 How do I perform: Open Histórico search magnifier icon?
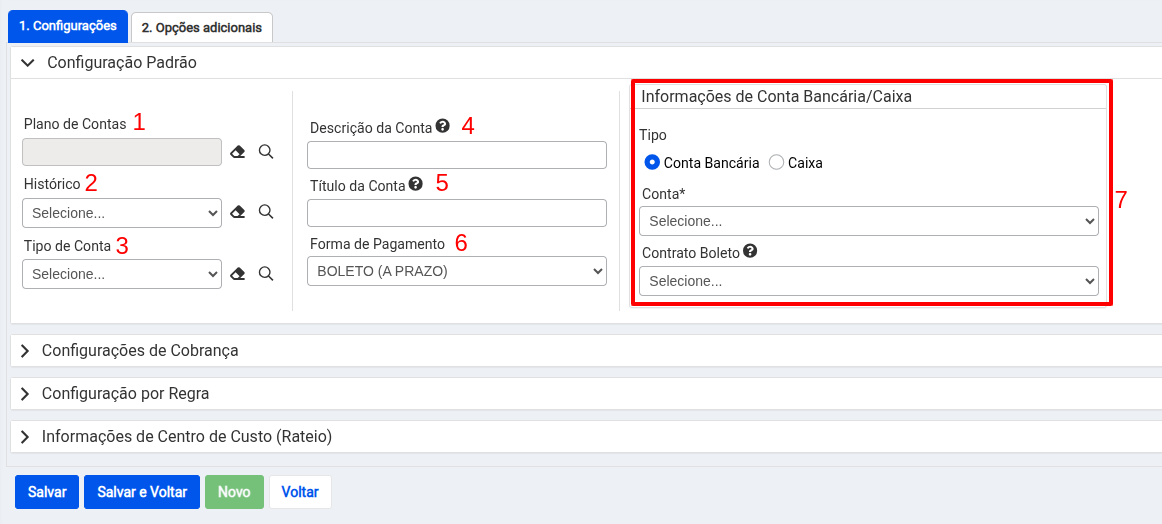click(266, 212)
